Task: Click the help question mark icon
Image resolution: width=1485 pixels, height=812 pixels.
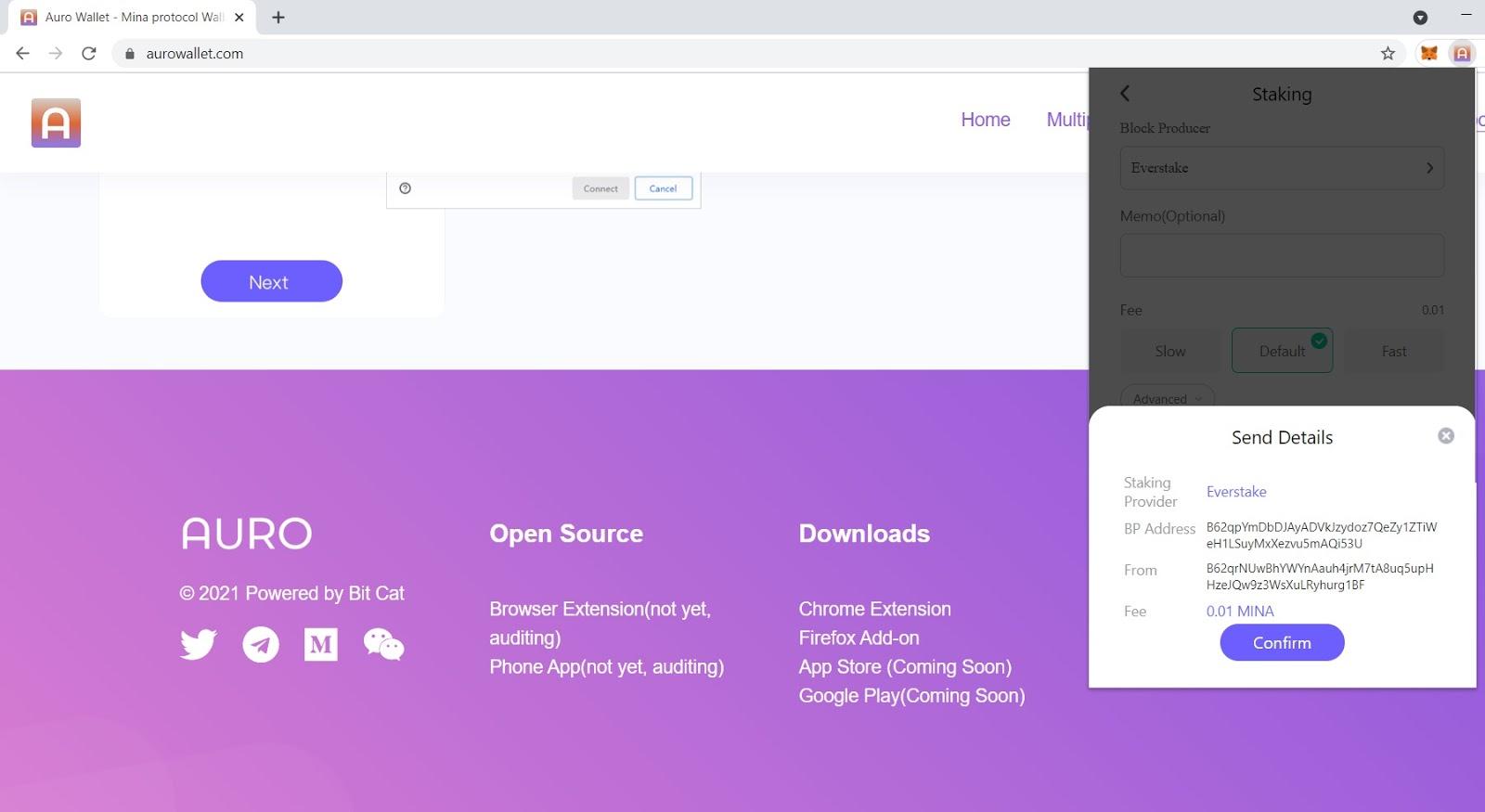Action: tap(405, 188)
